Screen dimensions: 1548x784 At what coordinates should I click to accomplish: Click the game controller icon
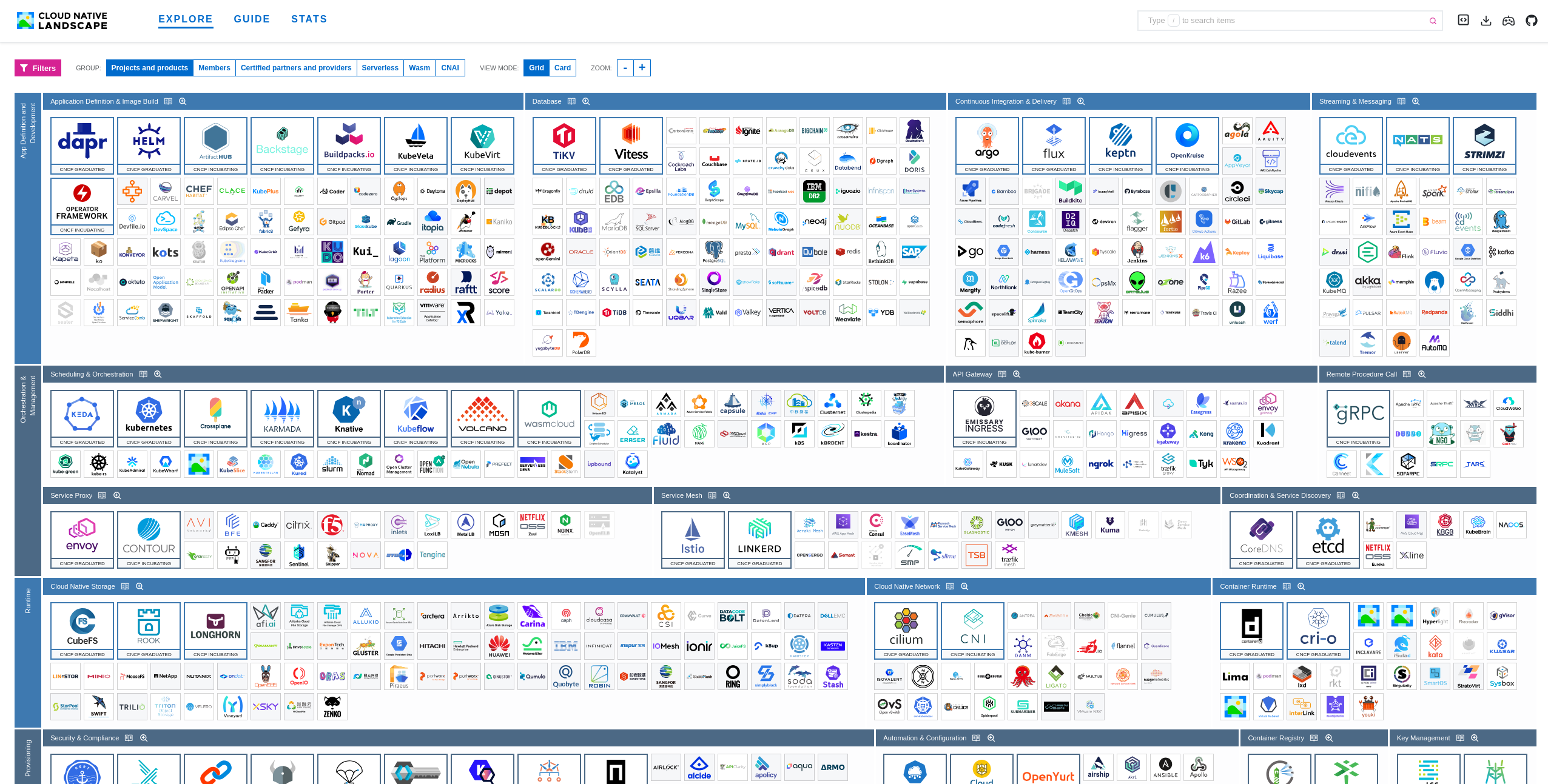1509,21
